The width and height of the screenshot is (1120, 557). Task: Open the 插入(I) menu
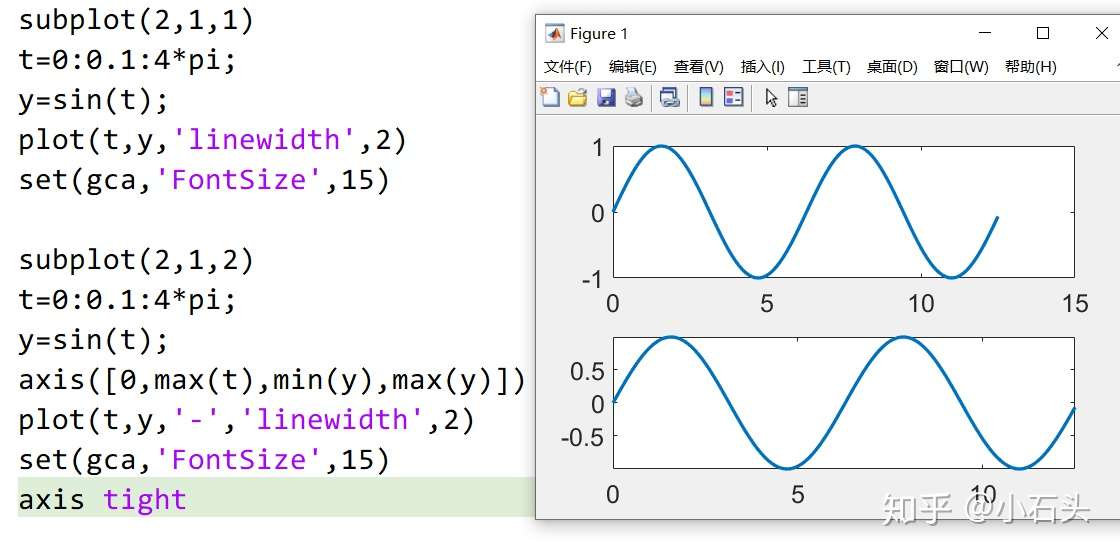pyautogui.click(x=762, y=67)
